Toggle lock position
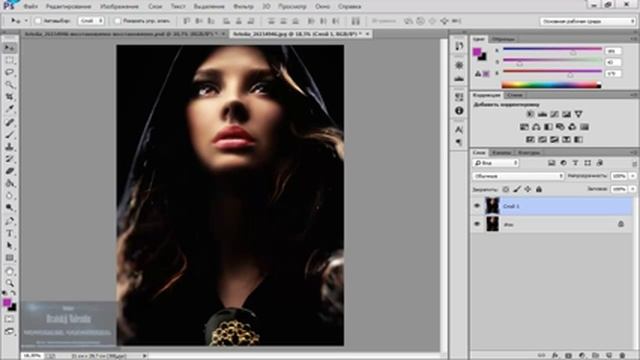 528,189
